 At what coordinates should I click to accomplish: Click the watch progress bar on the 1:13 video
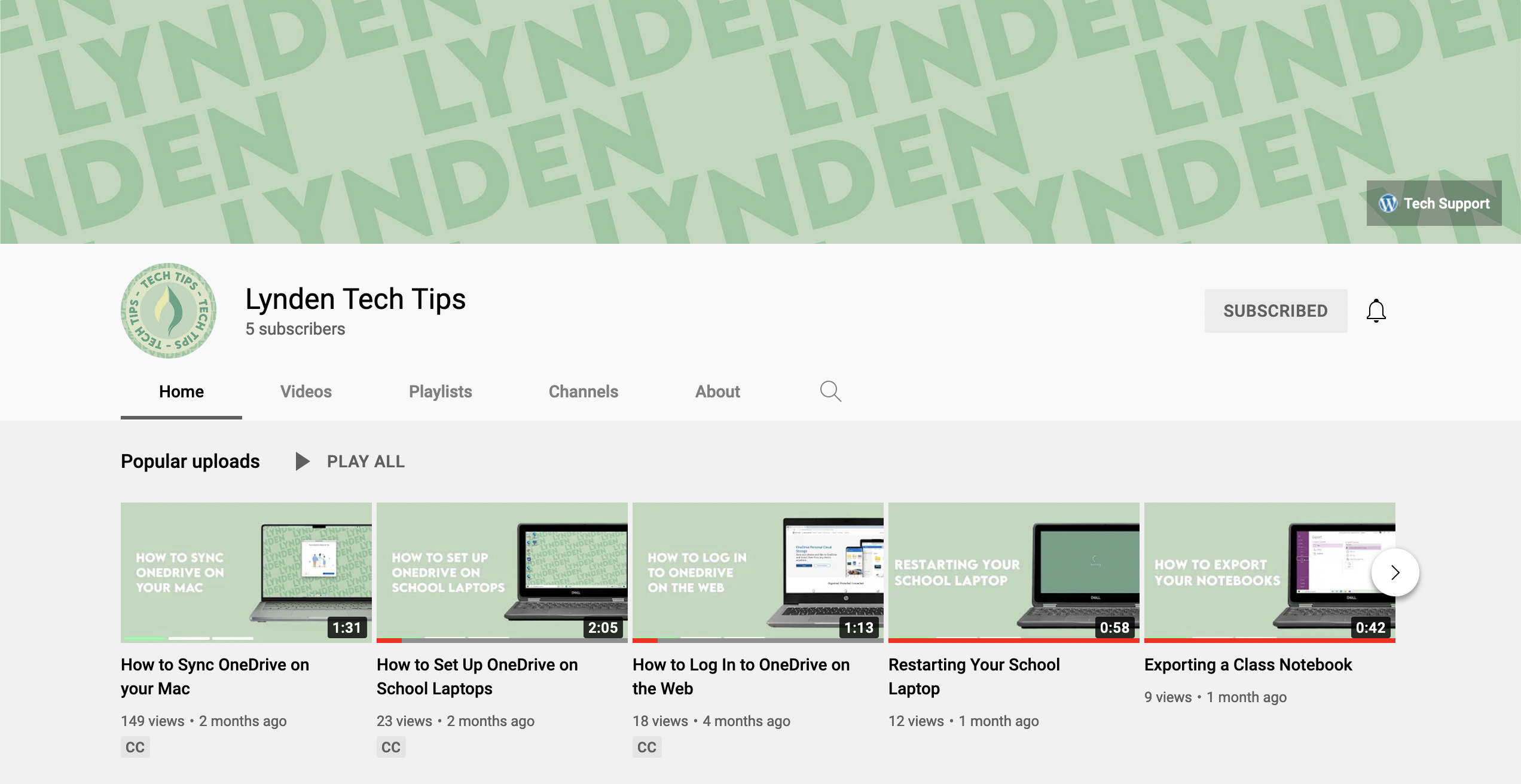(758, 641)
